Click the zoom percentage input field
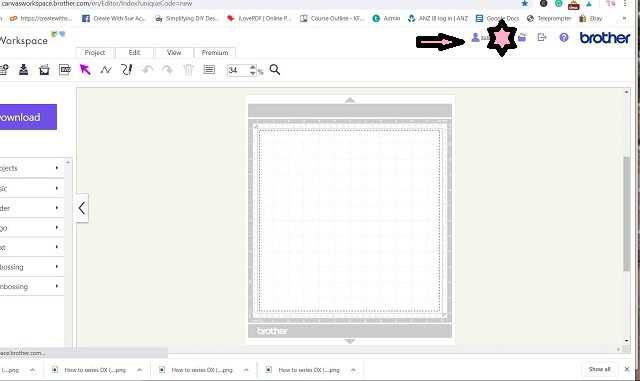 pos(238,70)
